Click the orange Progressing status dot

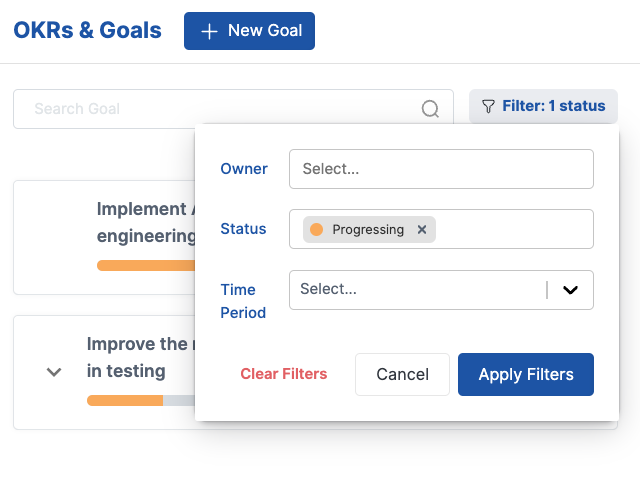316,229
